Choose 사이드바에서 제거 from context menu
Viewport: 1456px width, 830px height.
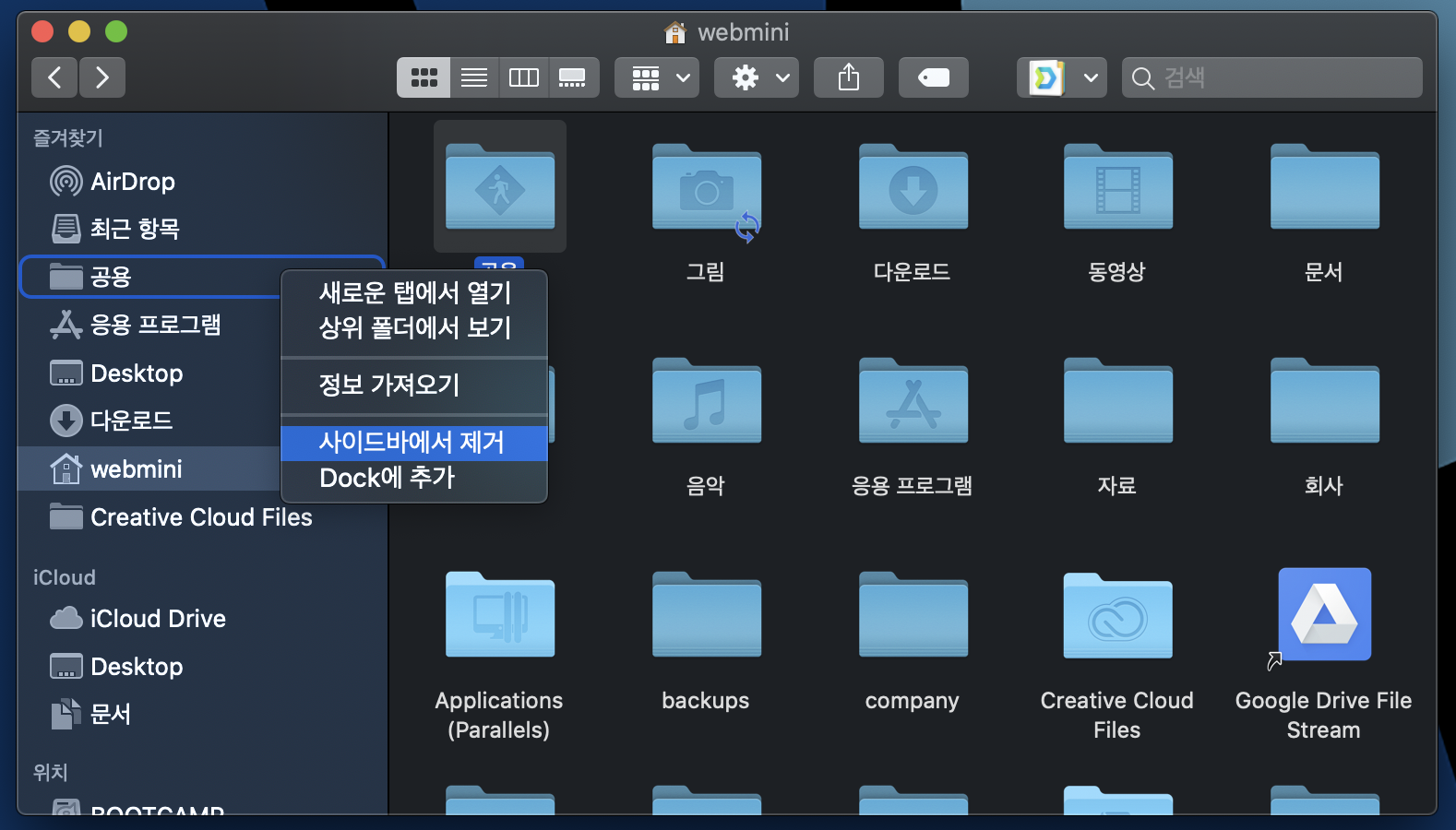414,443
